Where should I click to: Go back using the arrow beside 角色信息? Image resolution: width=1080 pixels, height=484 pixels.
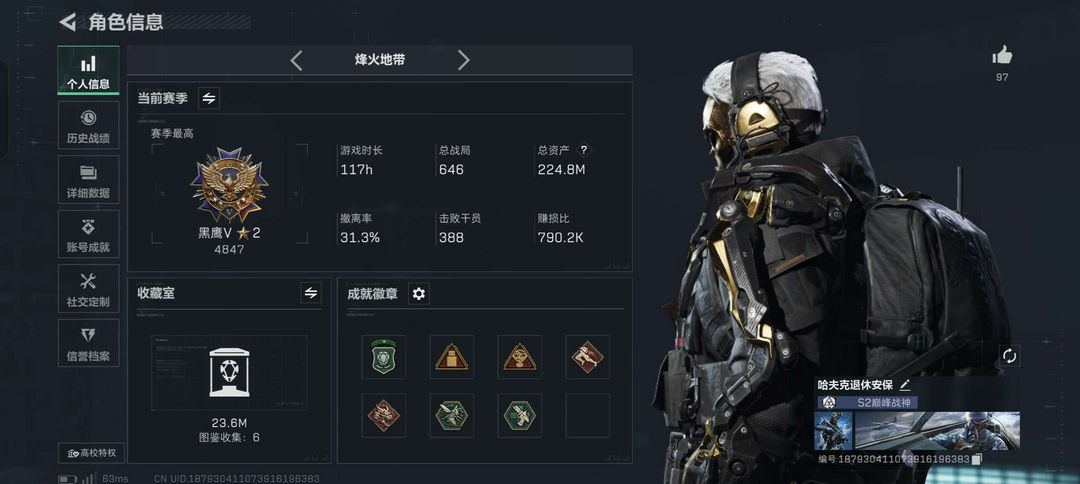point(68,22)
